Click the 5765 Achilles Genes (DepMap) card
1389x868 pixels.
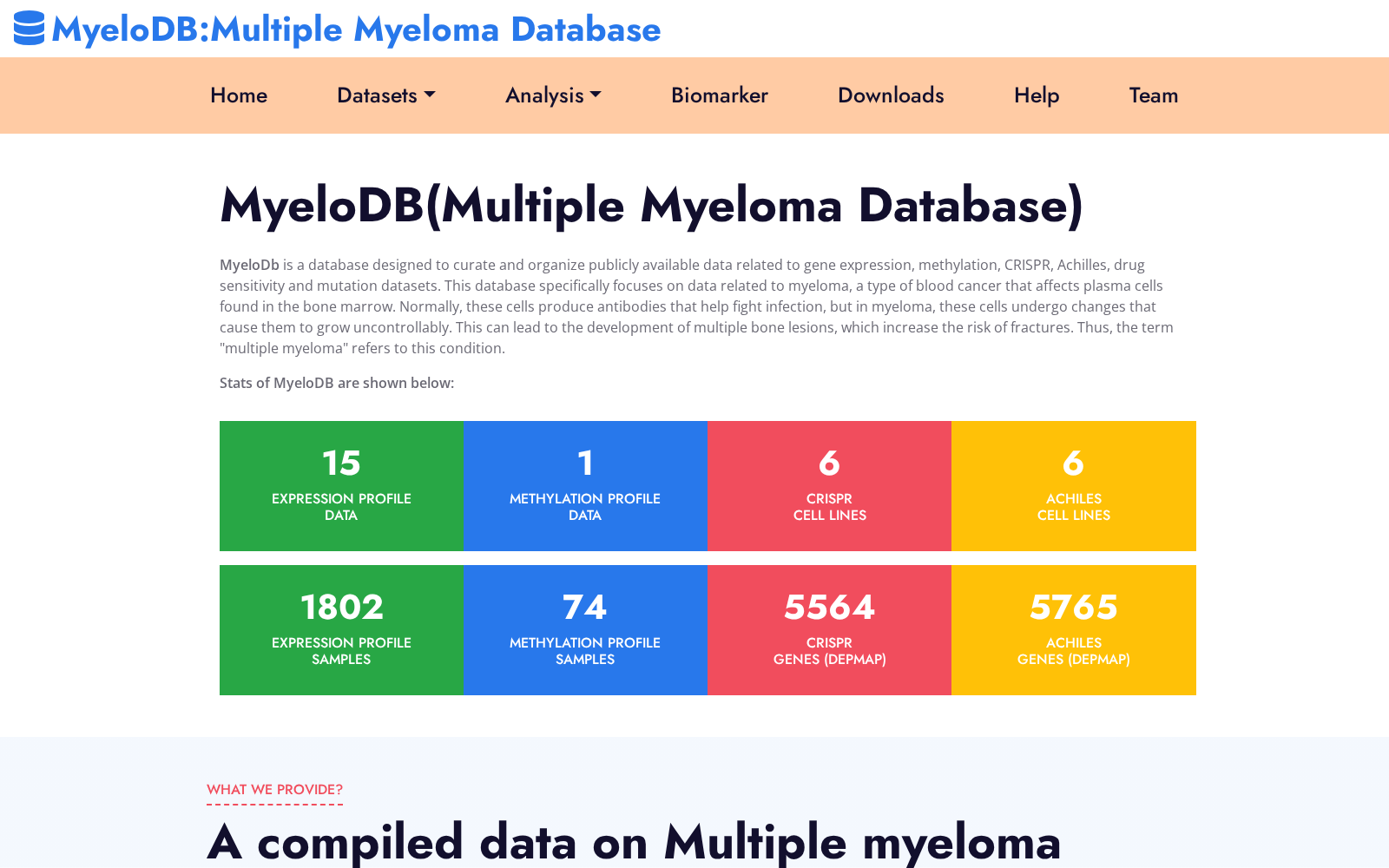[x=1074, y=630]
